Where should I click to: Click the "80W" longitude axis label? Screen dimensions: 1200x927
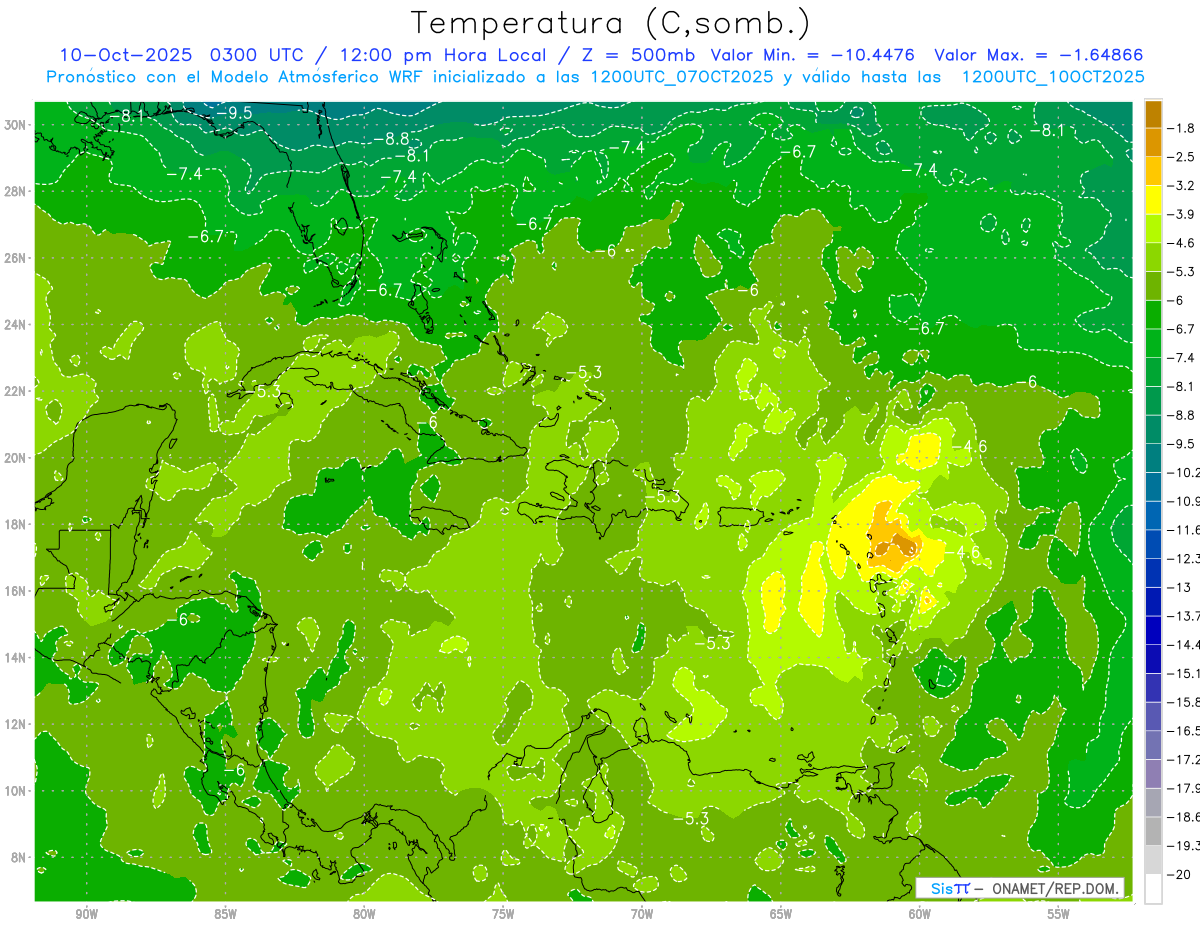(364, 913)
